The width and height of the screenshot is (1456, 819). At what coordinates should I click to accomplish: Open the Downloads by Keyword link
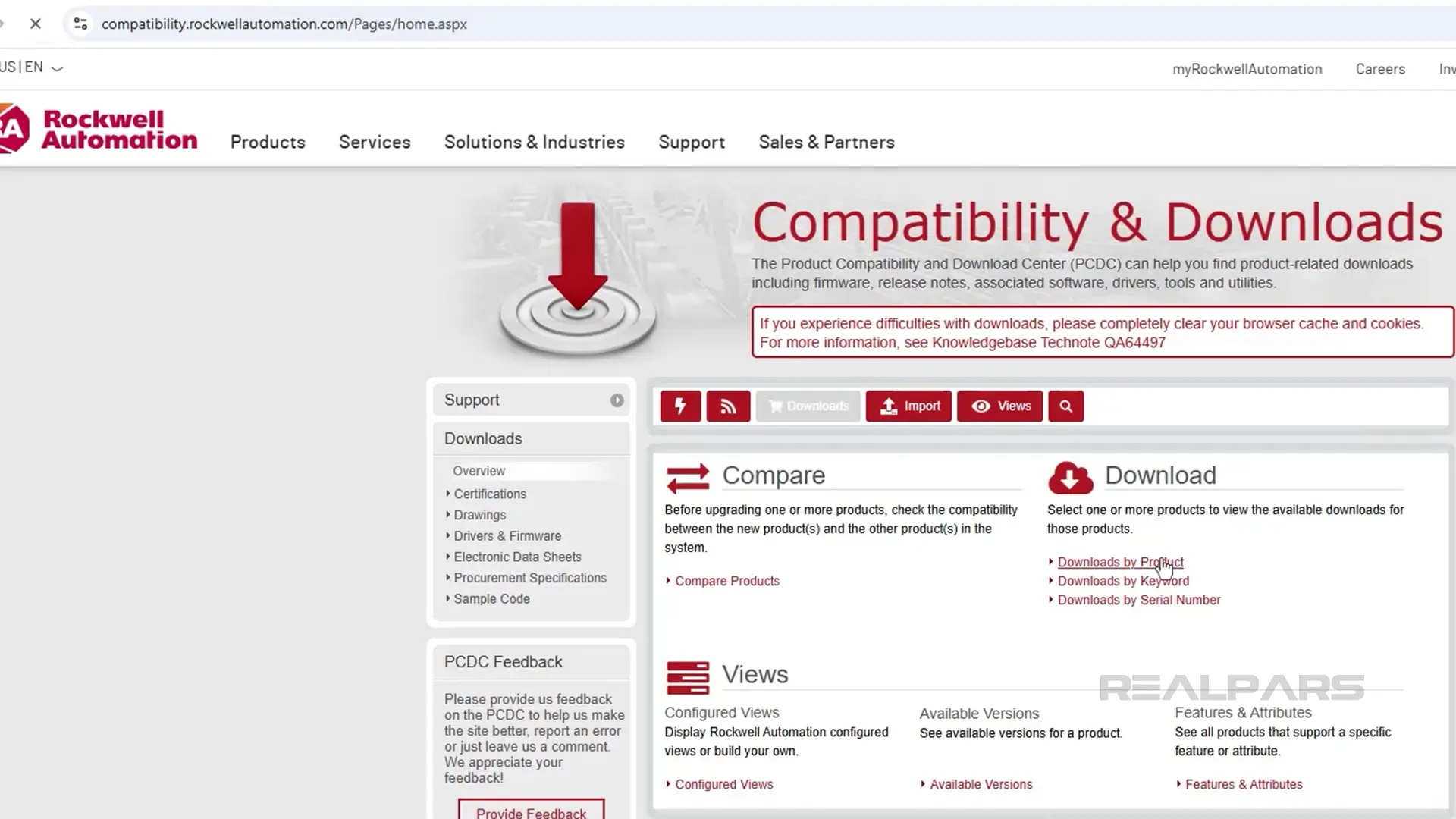click(1123, 581)
